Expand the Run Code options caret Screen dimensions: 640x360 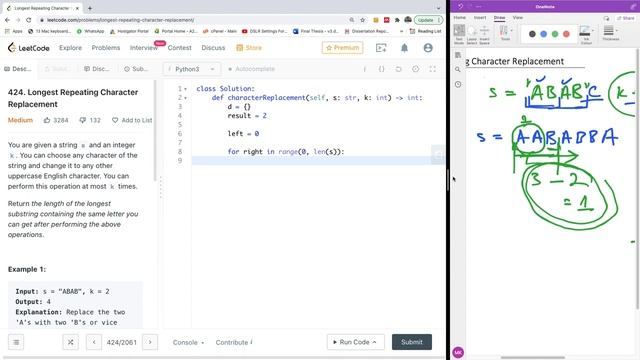375,342
